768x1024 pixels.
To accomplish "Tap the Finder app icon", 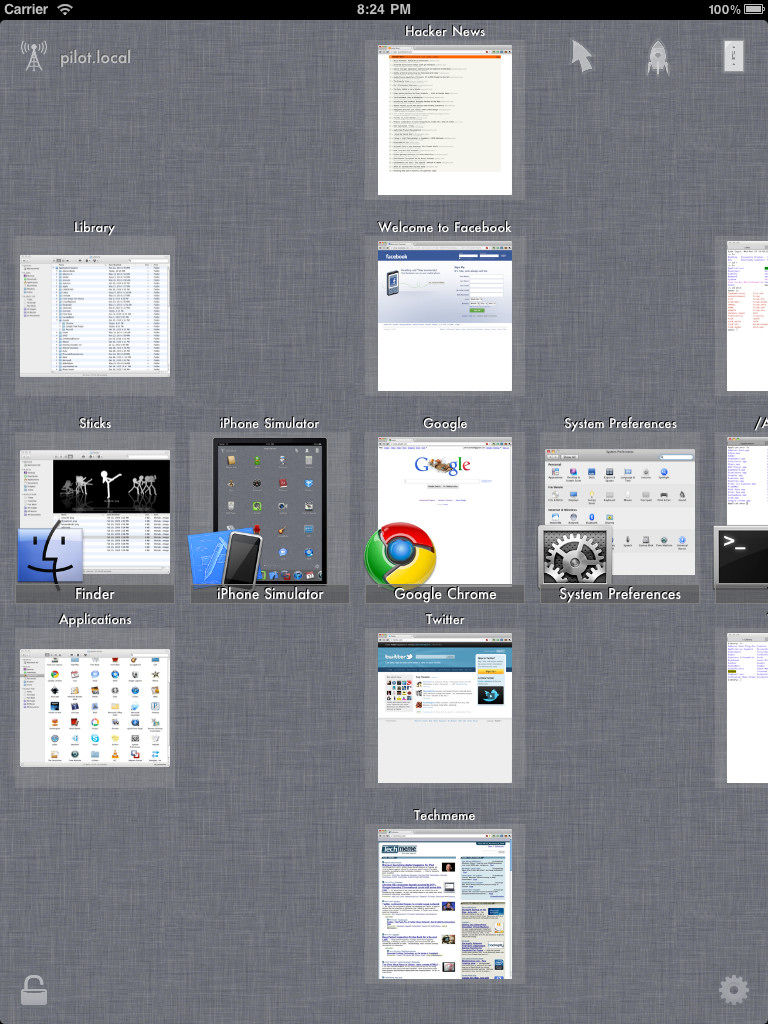I will tap(49, 555).
